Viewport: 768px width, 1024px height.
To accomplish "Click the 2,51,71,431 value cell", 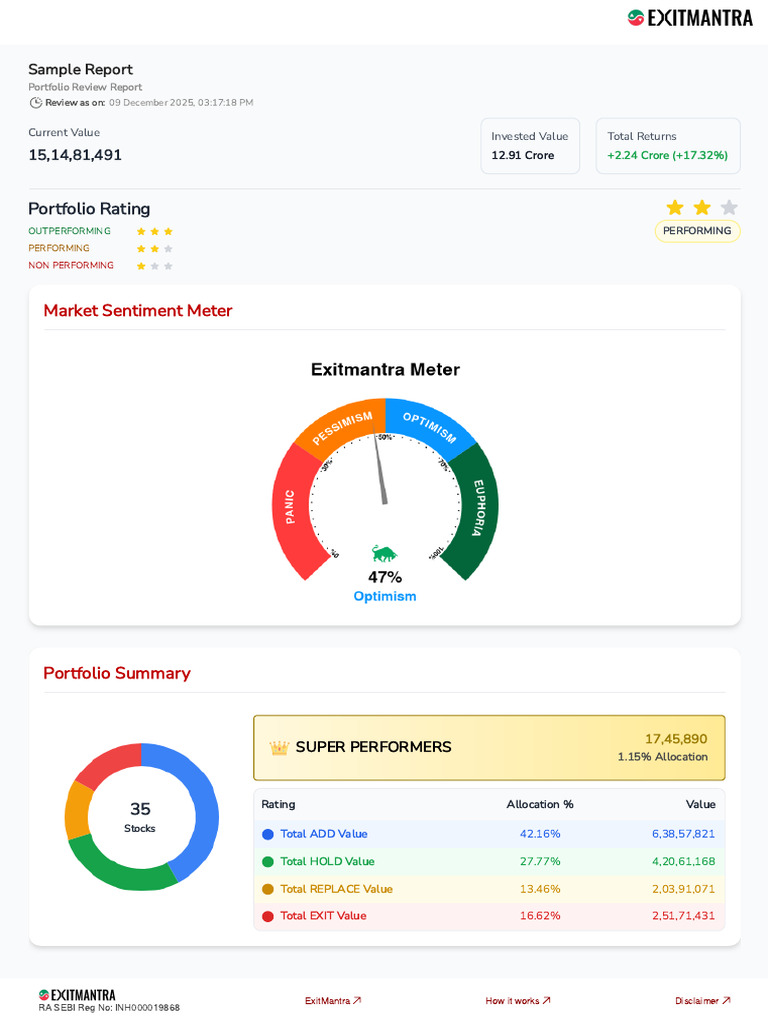I will pyautogui.click(x=683, y=916).
